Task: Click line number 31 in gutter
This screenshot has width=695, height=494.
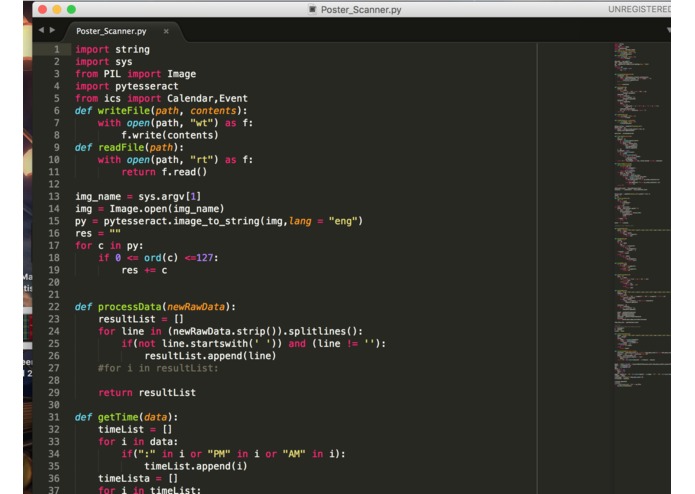Action: coord(54,417)
